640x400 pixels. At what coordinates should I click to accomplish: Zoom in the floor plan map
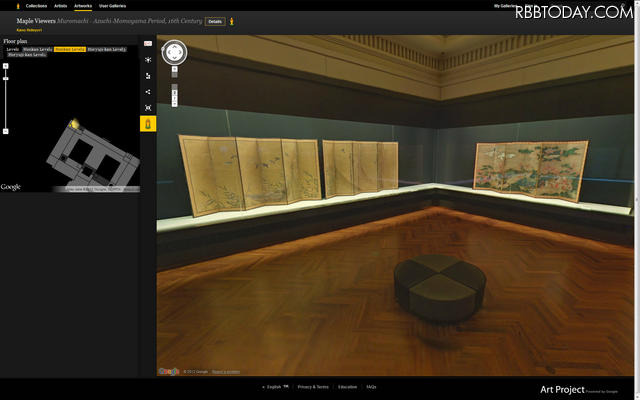[5, 66]
